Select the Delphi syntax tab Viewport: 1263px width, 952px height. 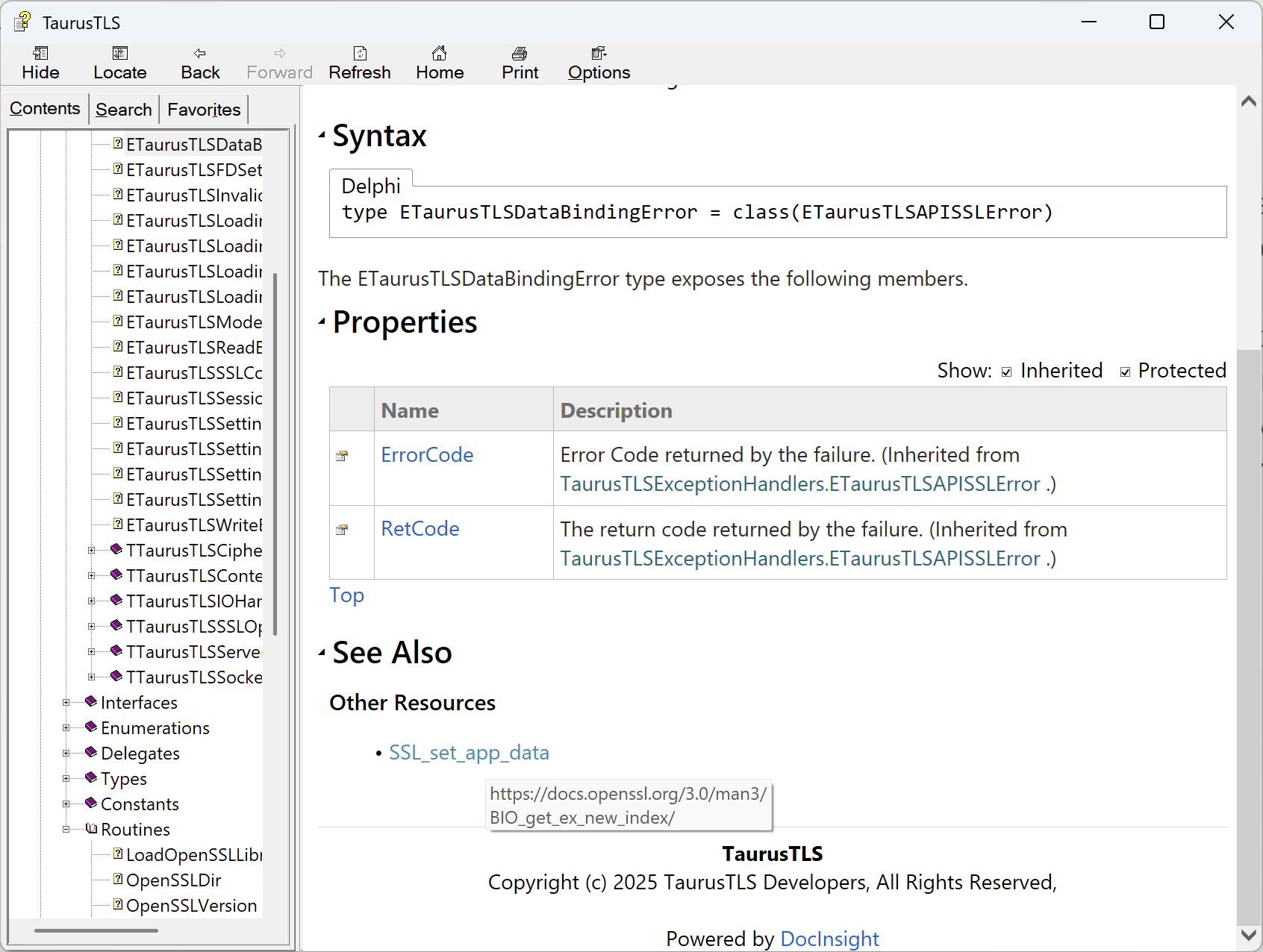pyautogui.click(x=371, y=186)
